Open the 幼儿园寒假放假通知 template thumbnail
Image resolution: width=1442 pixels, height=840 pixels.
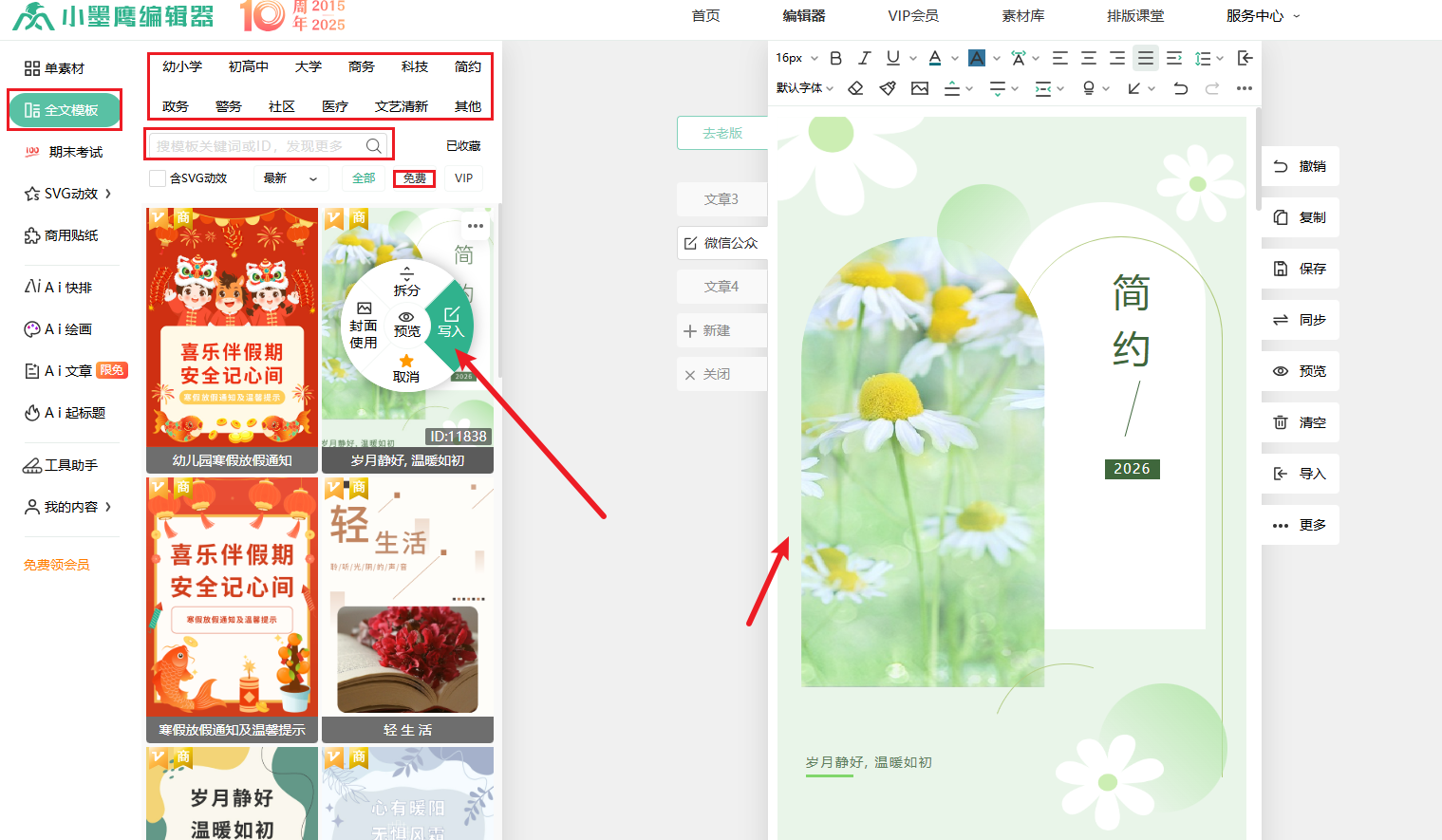[x=232, y=340]
